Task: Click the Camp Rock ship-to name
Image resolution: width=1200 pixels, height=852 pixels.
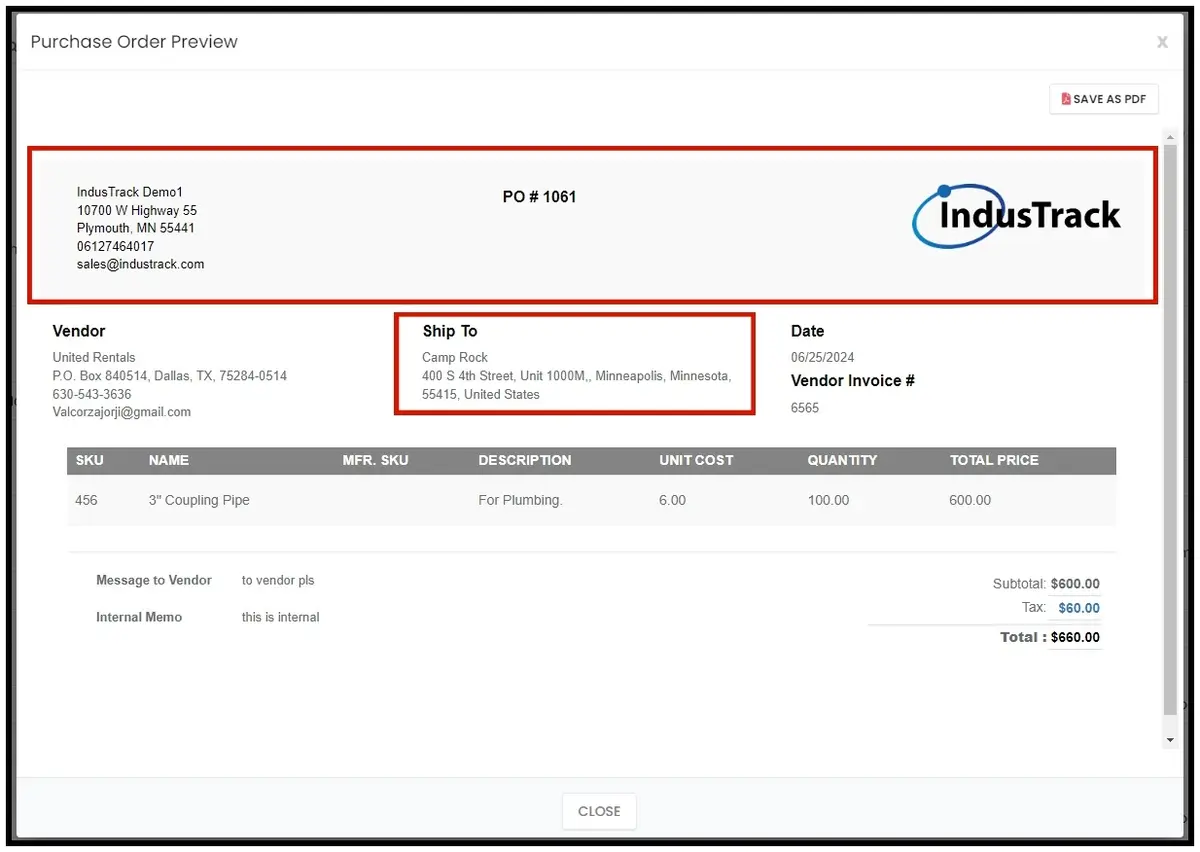Action: click(x=455, y=357)
